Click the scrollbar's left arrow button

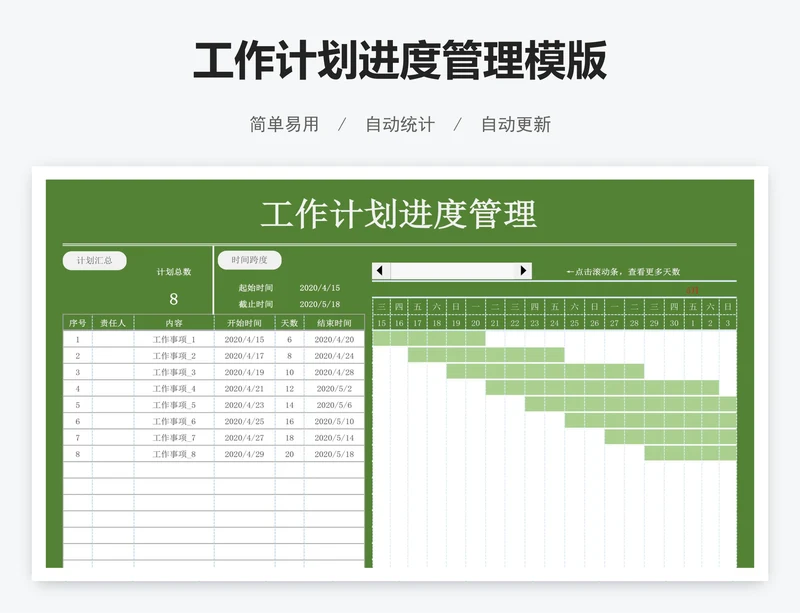click(381, 271)
